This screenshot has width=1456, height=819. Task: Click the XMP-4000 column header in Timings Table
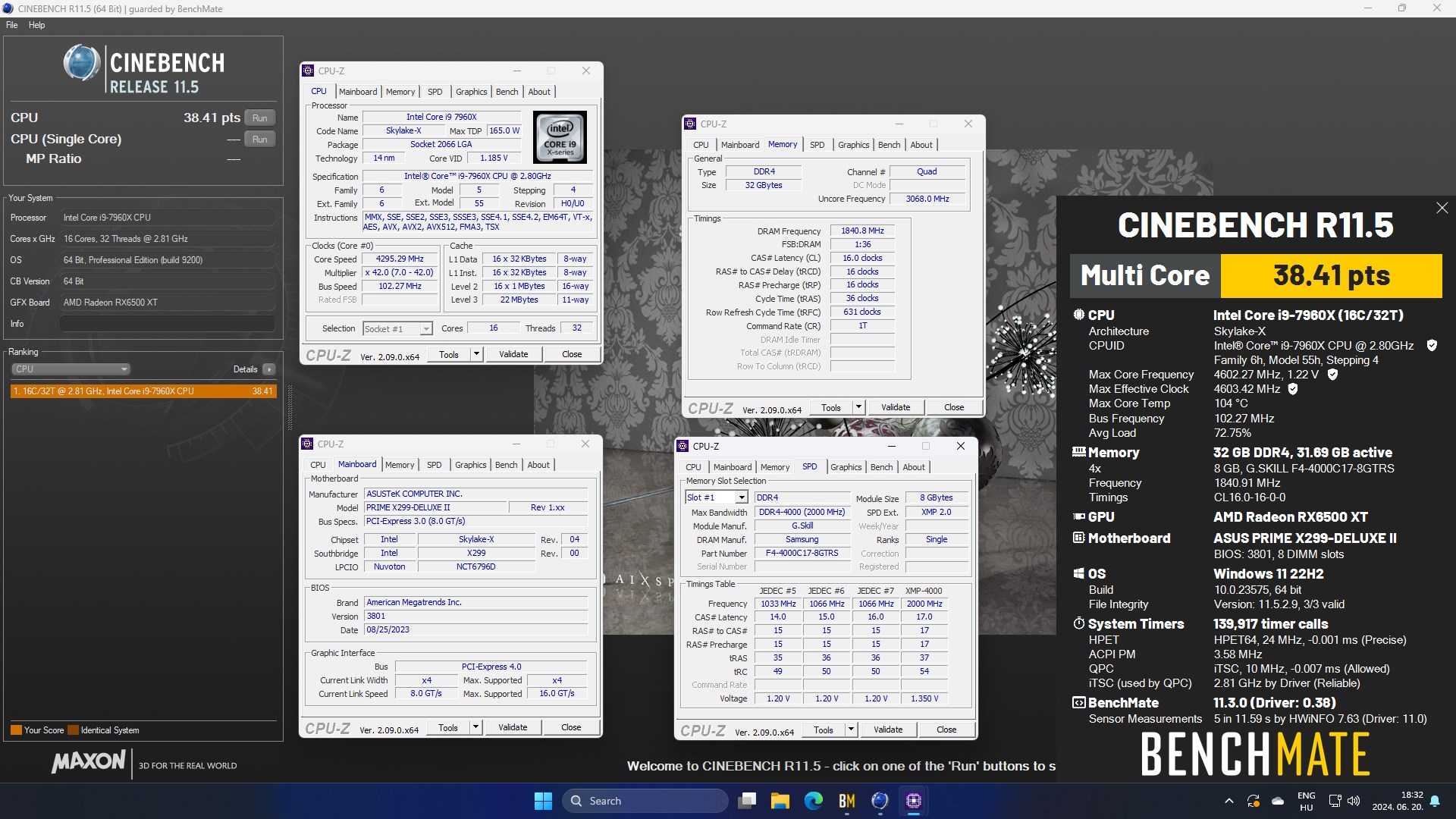pyautogui.click(x=923, y=591)
